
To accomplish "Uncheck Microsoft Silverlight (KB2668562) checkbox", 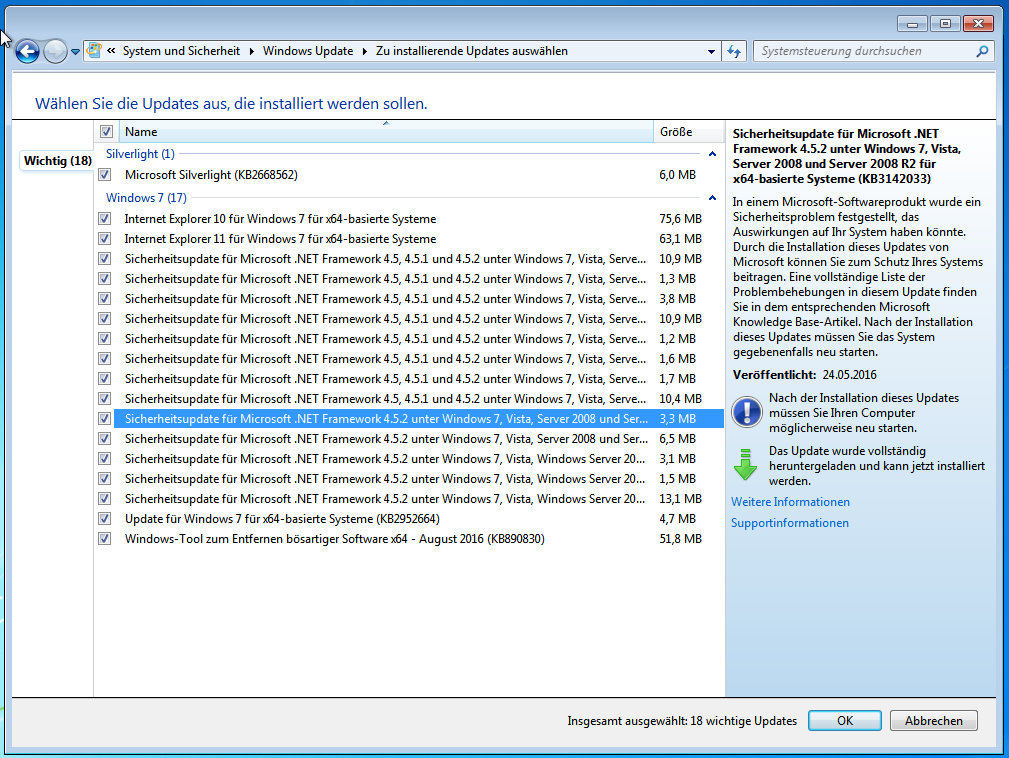I will click(105, 175).
